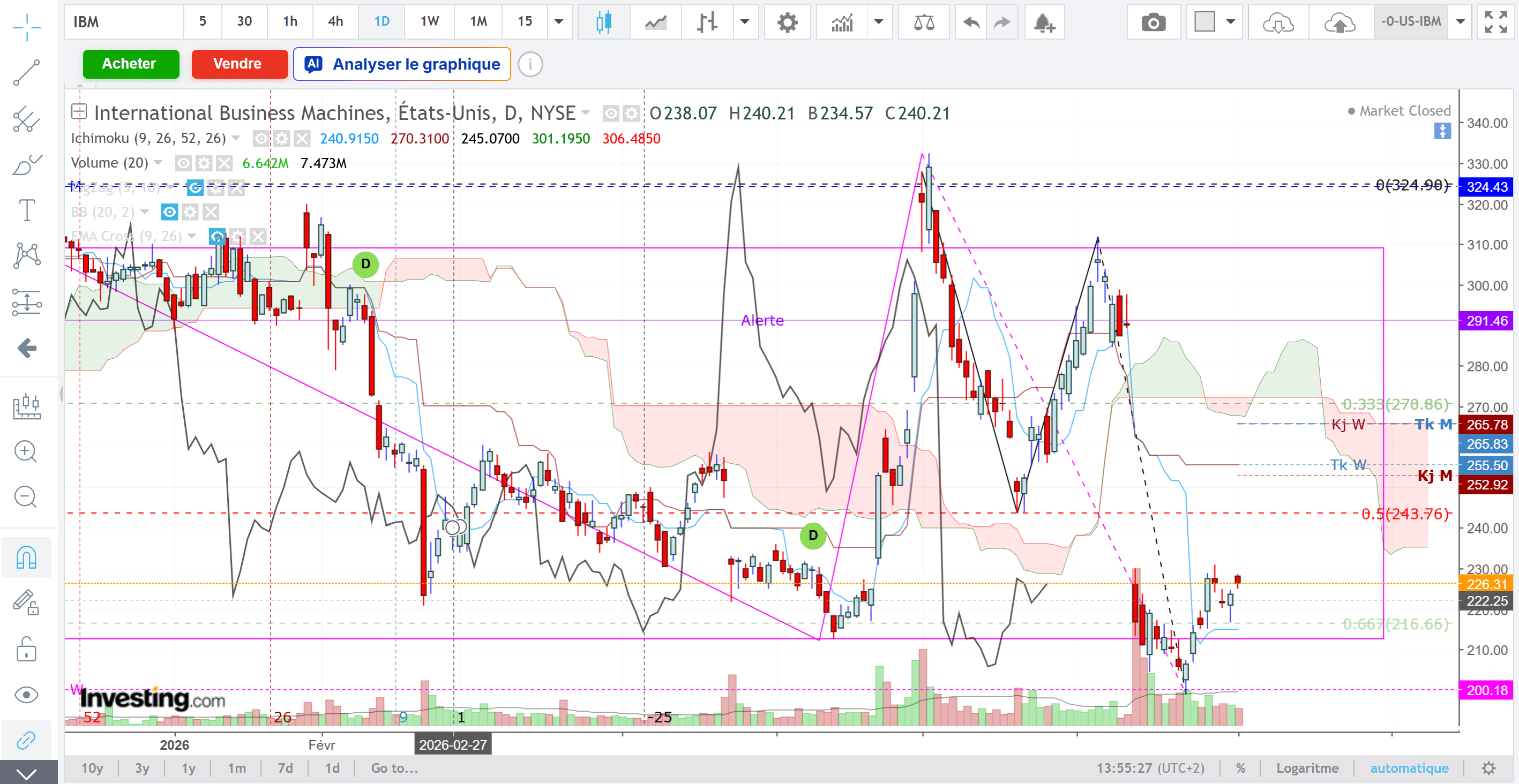Viewport: 1519px width, 784px height.
Task: Open chart style dropdown arrow
Action: [x=745, y=22]
